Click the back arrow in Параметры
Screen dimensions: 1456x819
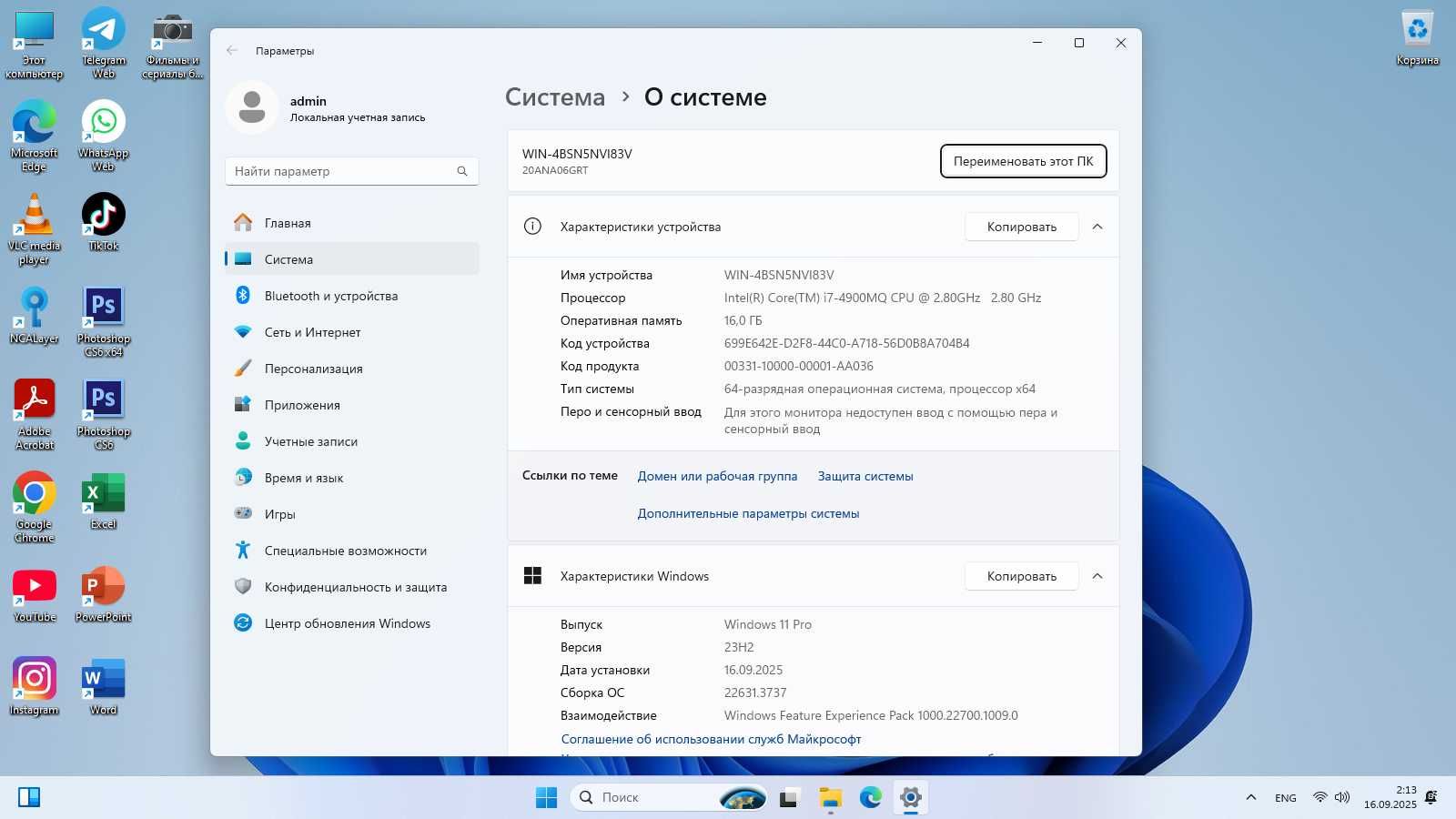click(232, 51)
